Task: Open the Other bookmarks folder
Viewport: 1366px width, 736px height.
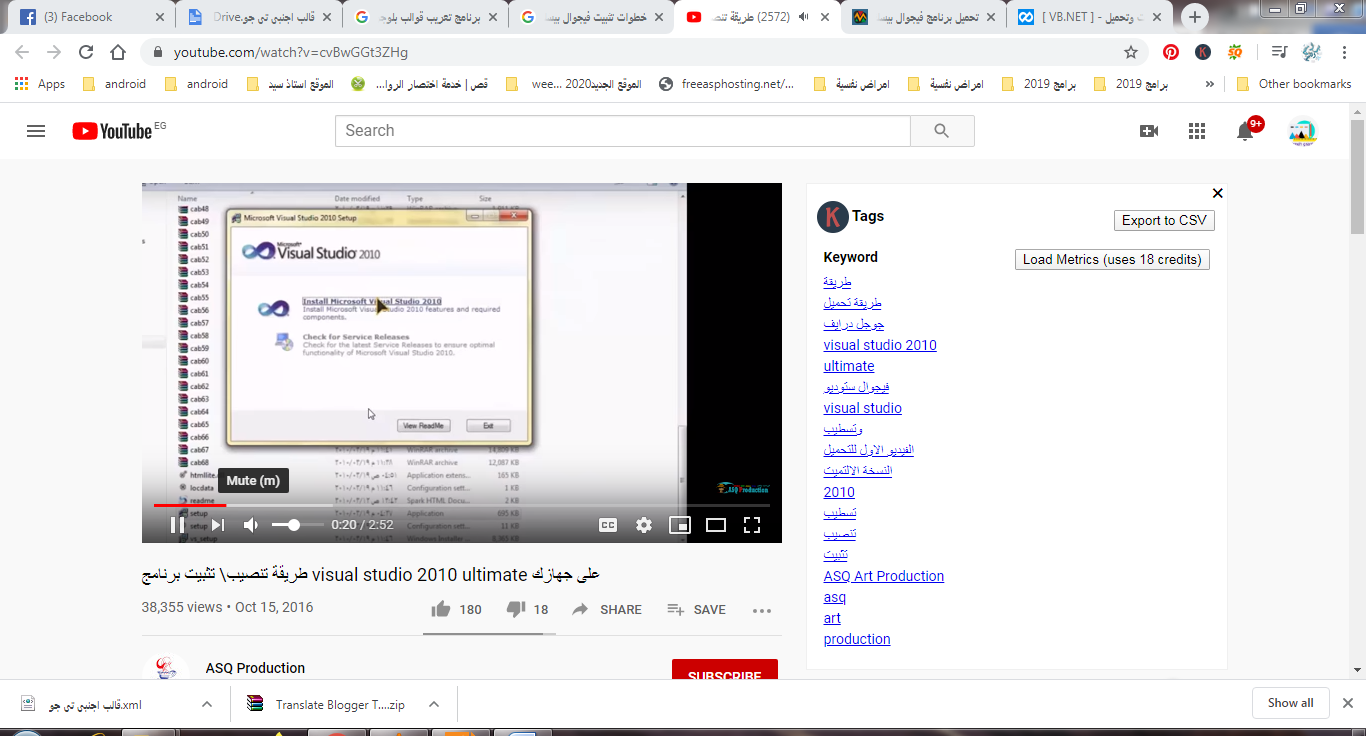Action: 1294,84
